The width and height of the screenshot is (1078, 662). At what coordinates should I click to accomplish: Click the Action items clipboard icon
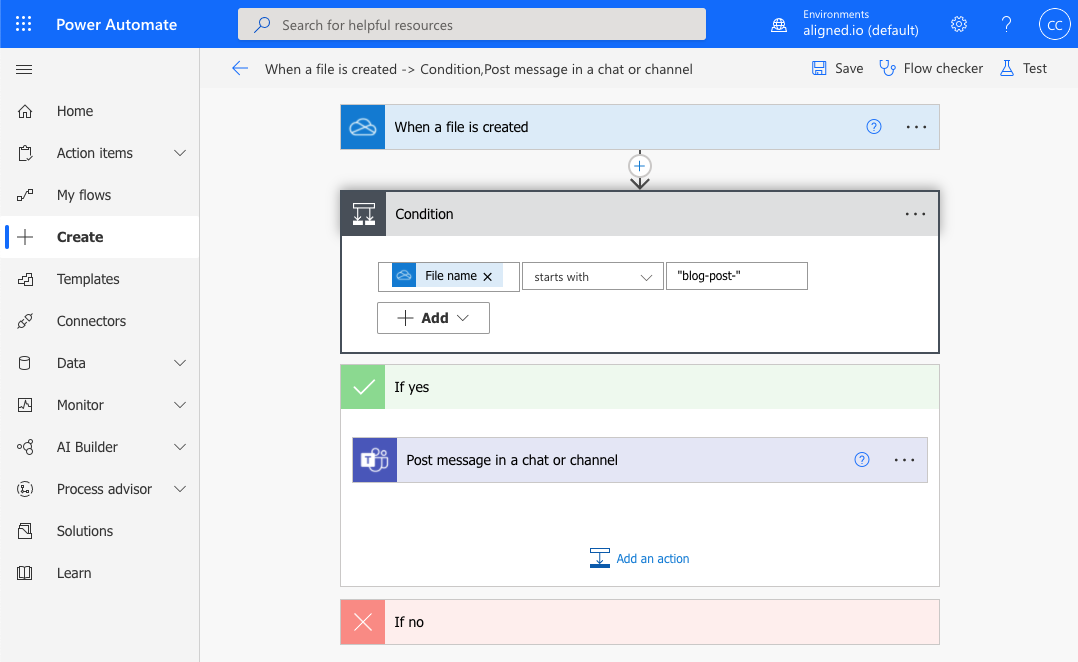25,153
